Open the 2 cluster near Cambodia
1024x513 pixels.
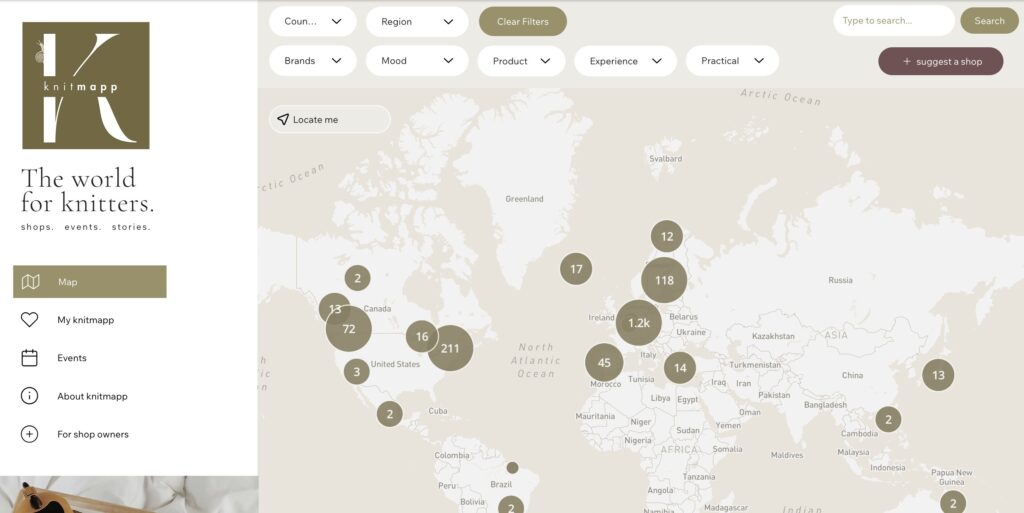[x=888, y=420]
